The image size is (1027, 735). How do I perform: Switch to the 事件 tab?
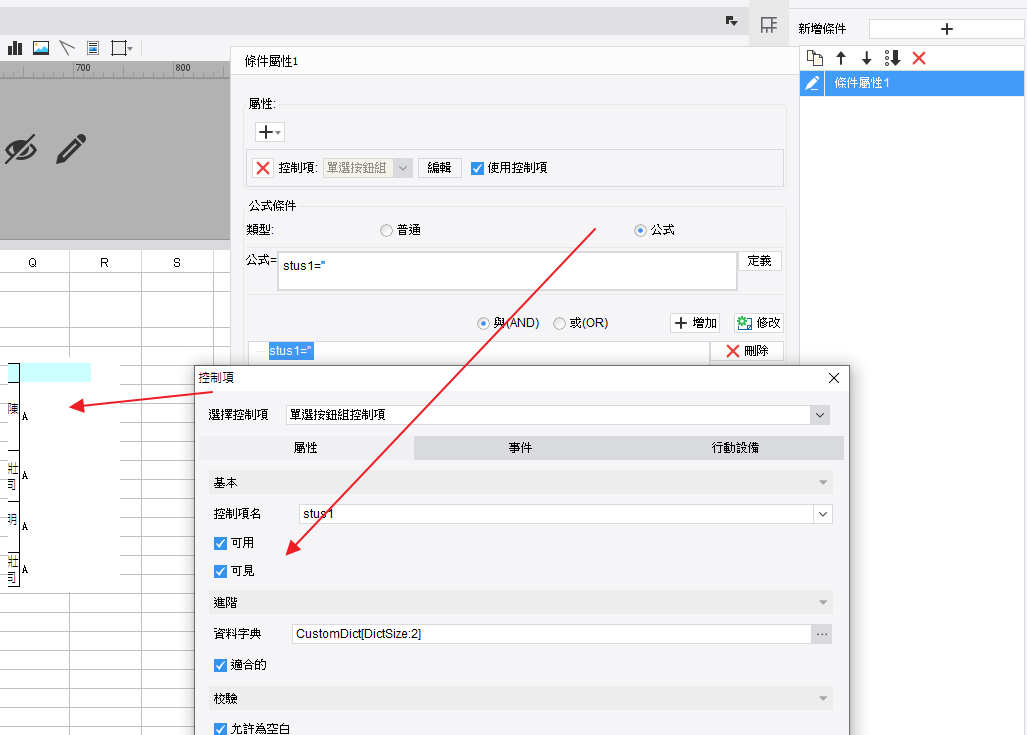click(x=521, y=448)
